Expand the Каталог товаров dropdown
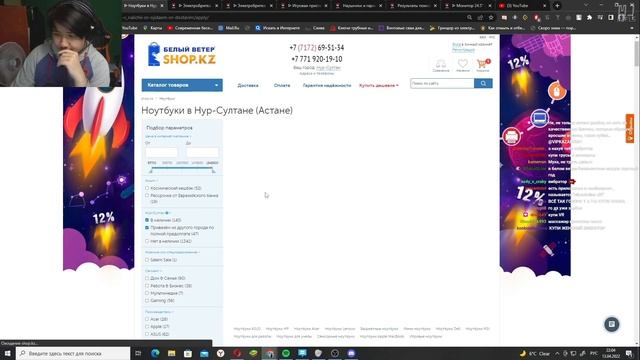This screenshot has height=360, width=640. 182,85
